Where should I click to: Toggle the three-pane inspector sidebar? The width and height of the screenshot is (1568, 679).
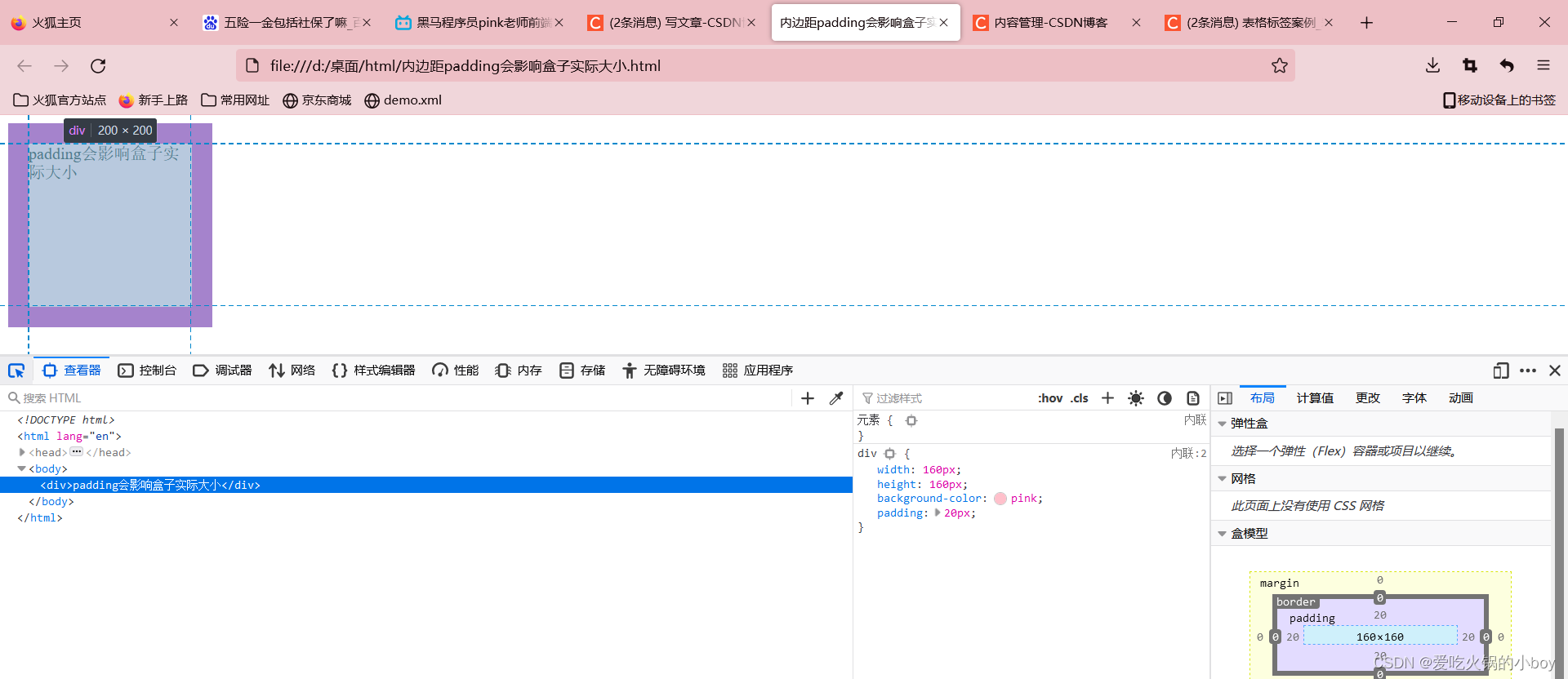[x=1225, y=398]
